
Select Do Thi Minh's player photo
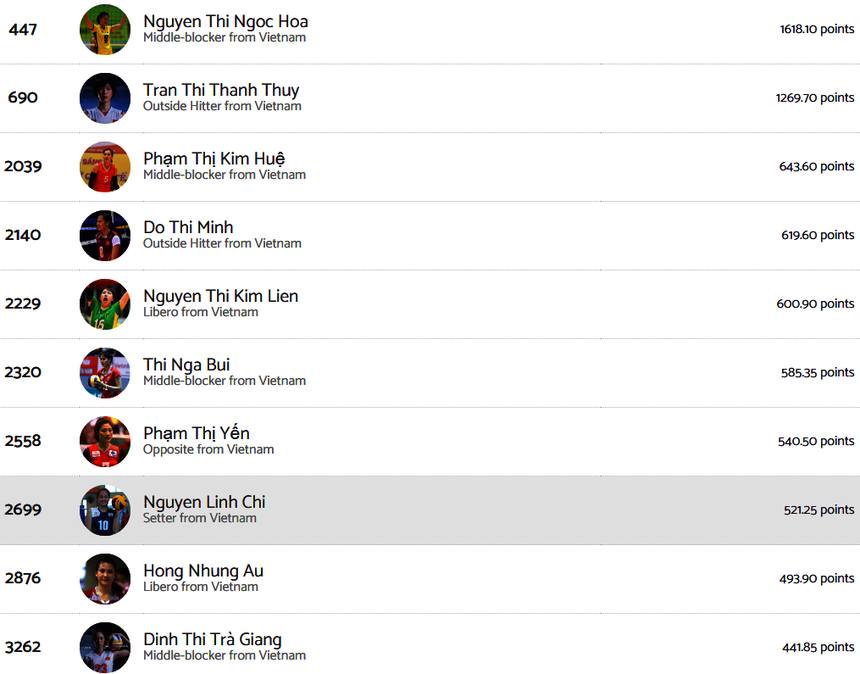[105, 235]
